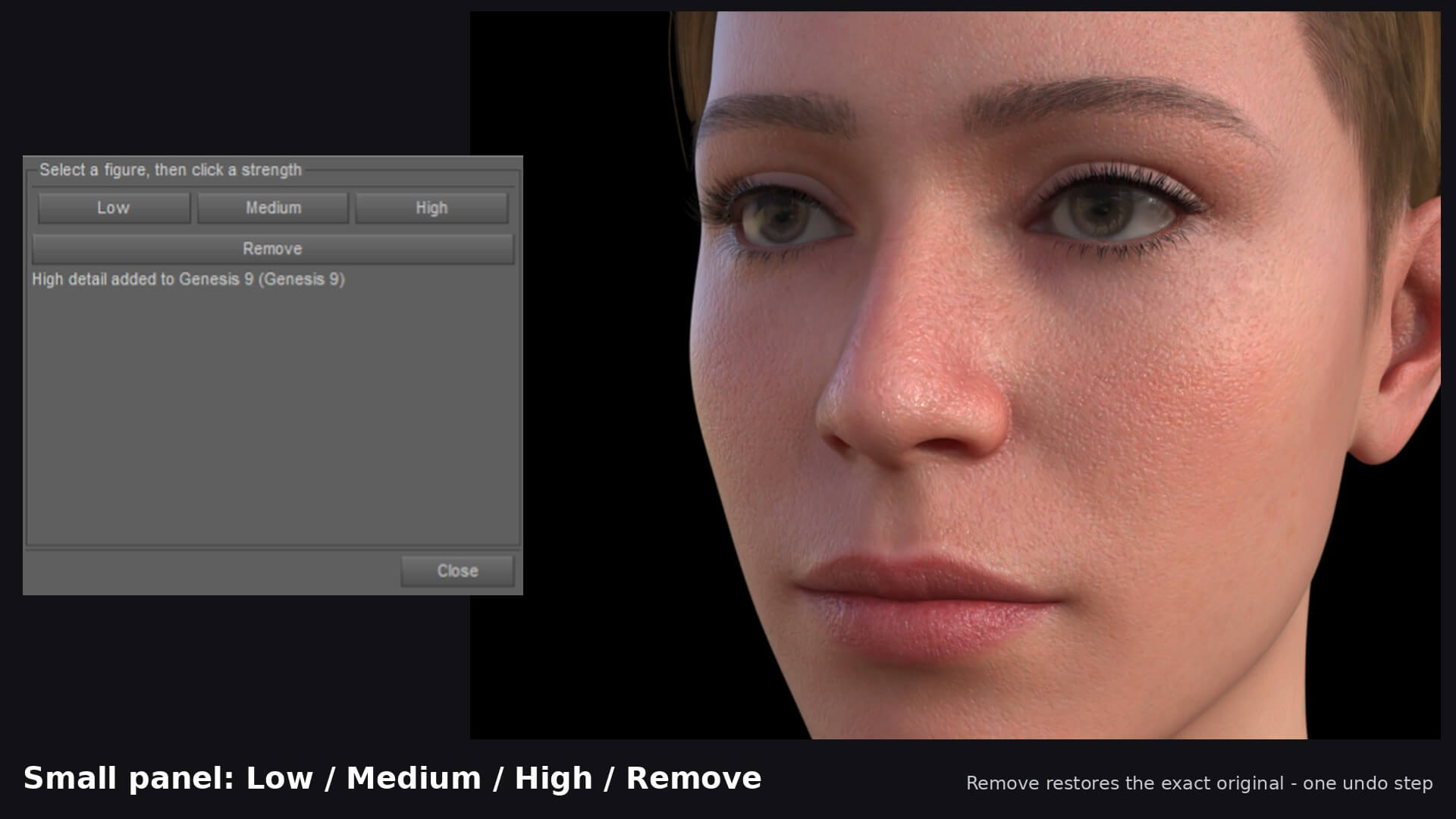The image size is (1456, 819).
Task: Click the rendered face preview image
Action: click(x=955, y=375)
